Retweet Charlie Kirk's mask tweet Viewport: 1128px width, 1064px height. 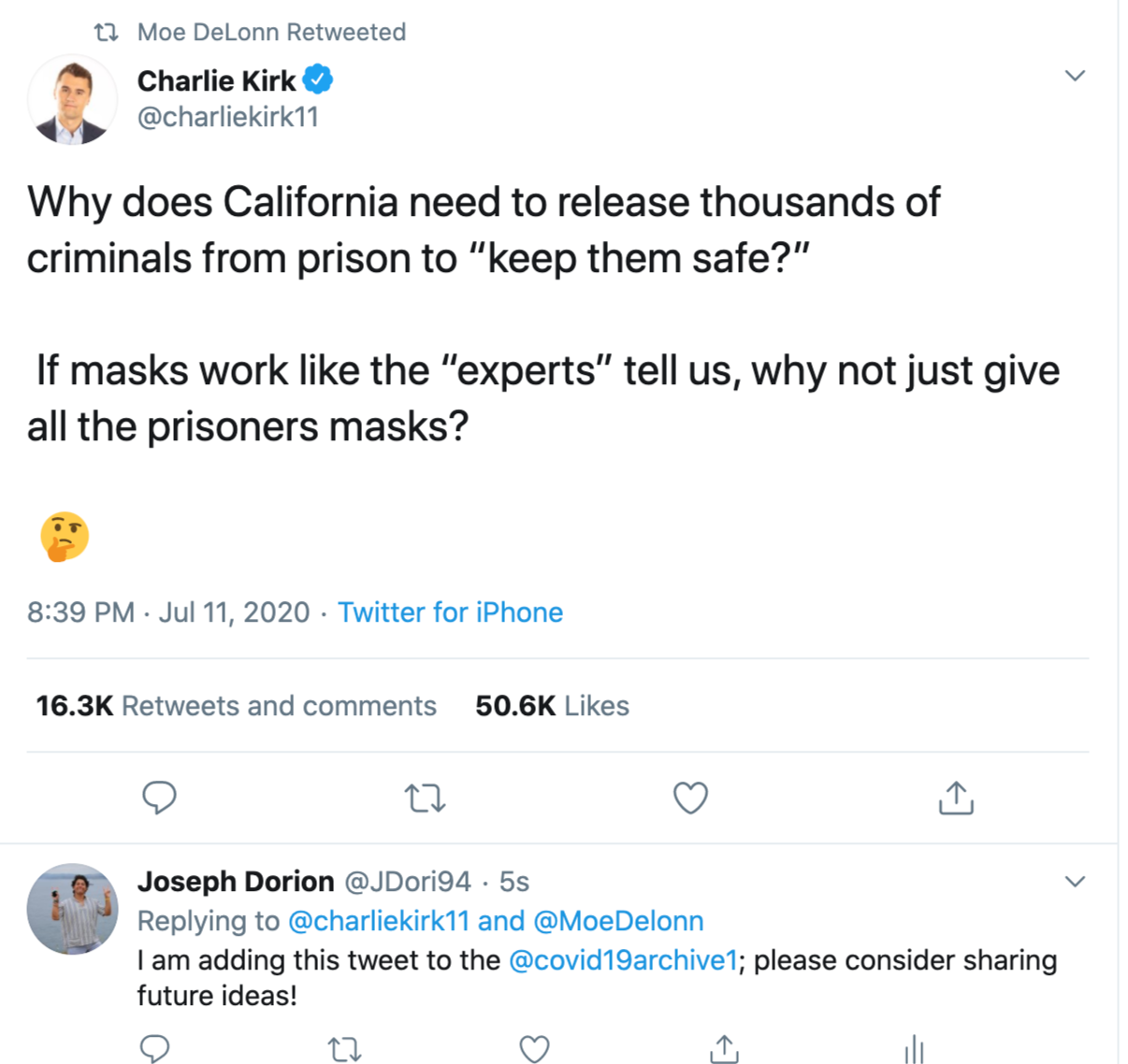point(425,798)
